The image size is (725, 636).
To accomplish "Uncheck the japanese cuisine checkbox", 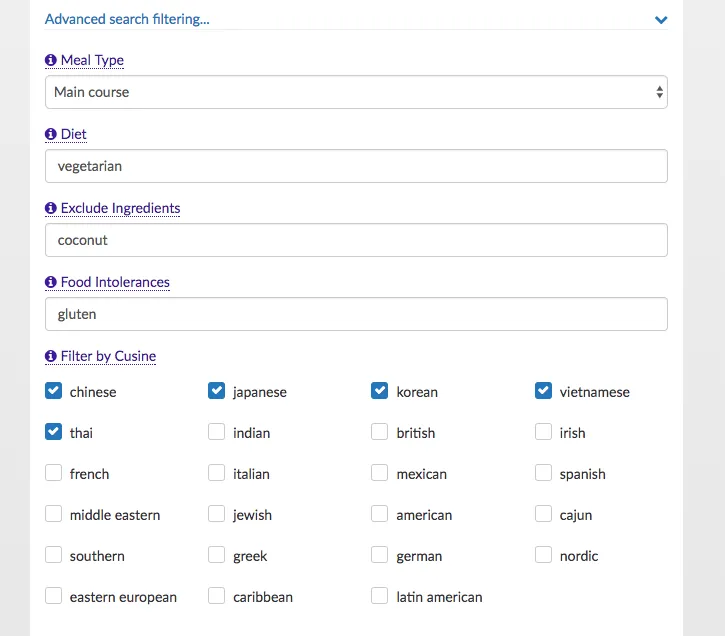I will tap(216, 391).
